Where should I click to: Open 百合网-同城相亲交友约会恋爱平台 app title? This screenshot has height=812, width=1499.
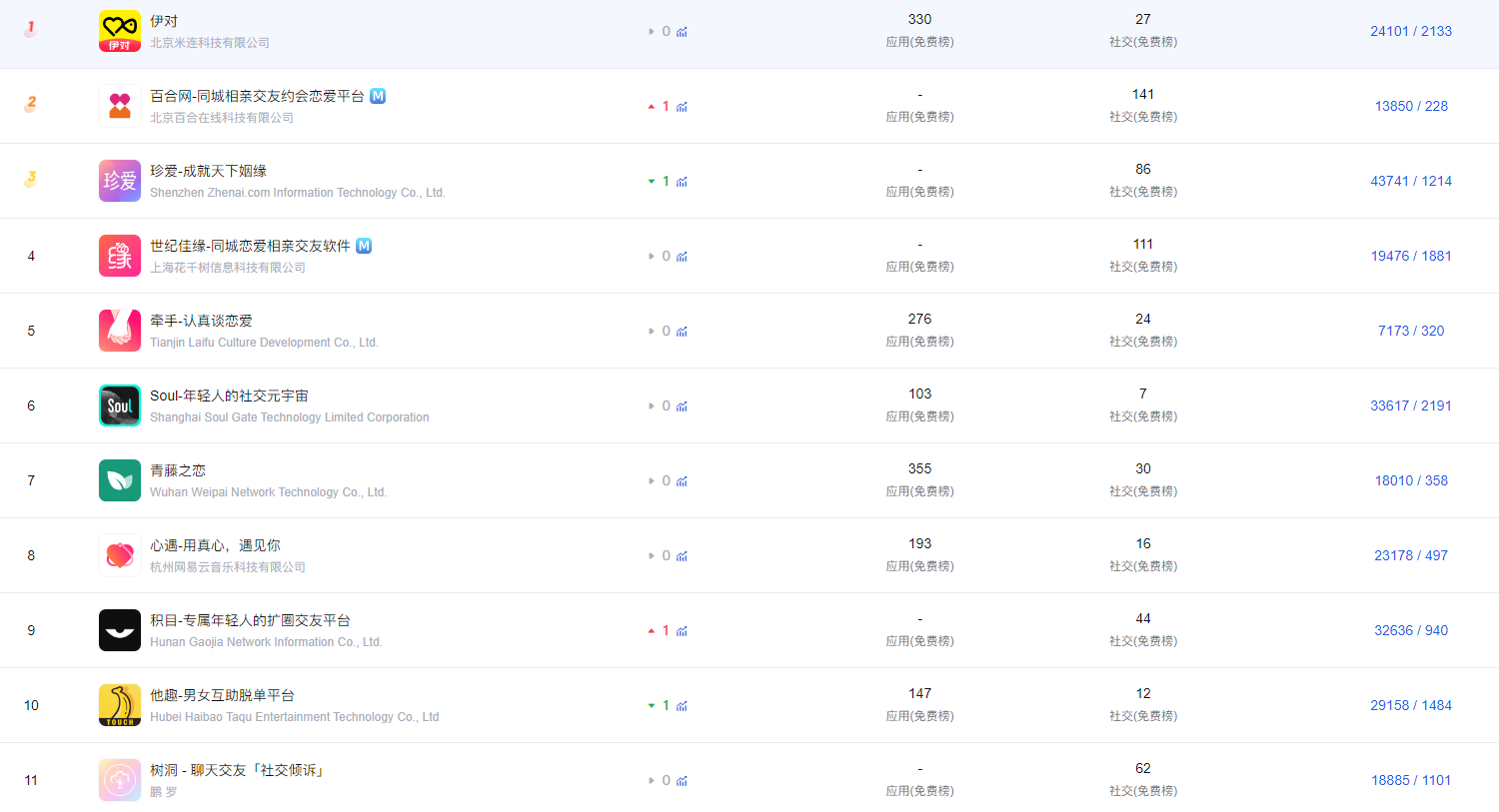click(x=257, y=96)
